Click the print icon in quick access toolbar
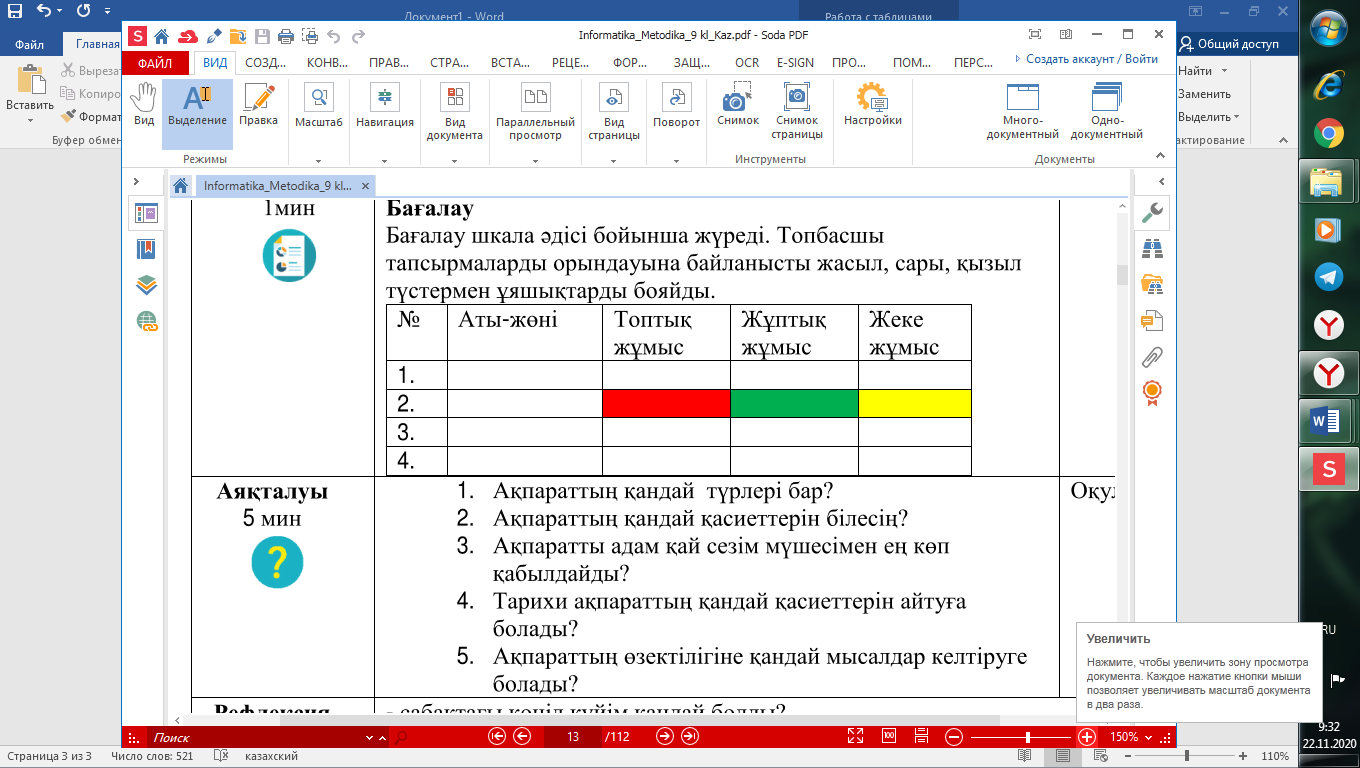Viewport: 1360px width, 768px height. pyautogui.click(x=286, y=37)
